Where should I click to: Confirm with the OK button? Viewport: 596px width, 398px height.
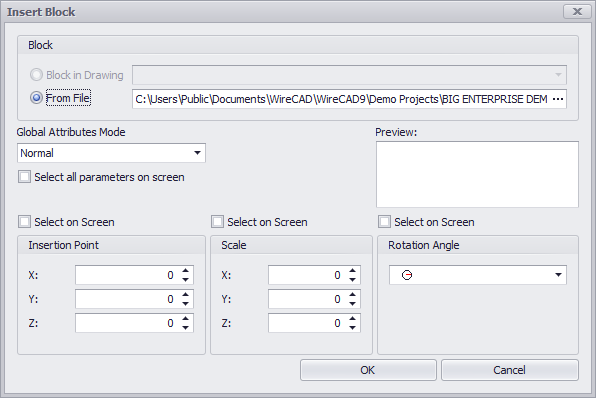click(368, 370)
